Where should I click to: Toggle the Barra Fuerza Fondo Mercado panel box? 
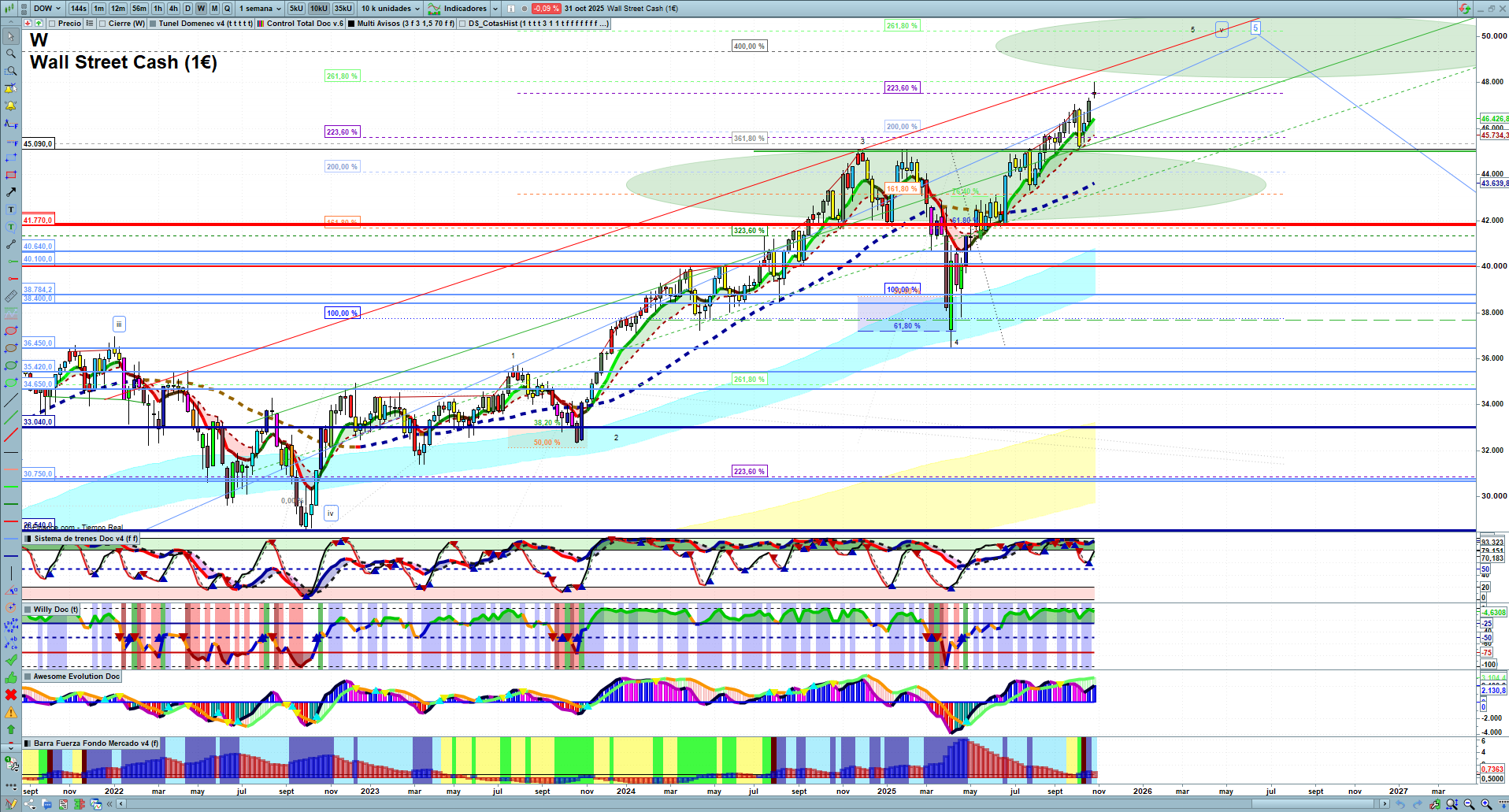click(28, 743)
